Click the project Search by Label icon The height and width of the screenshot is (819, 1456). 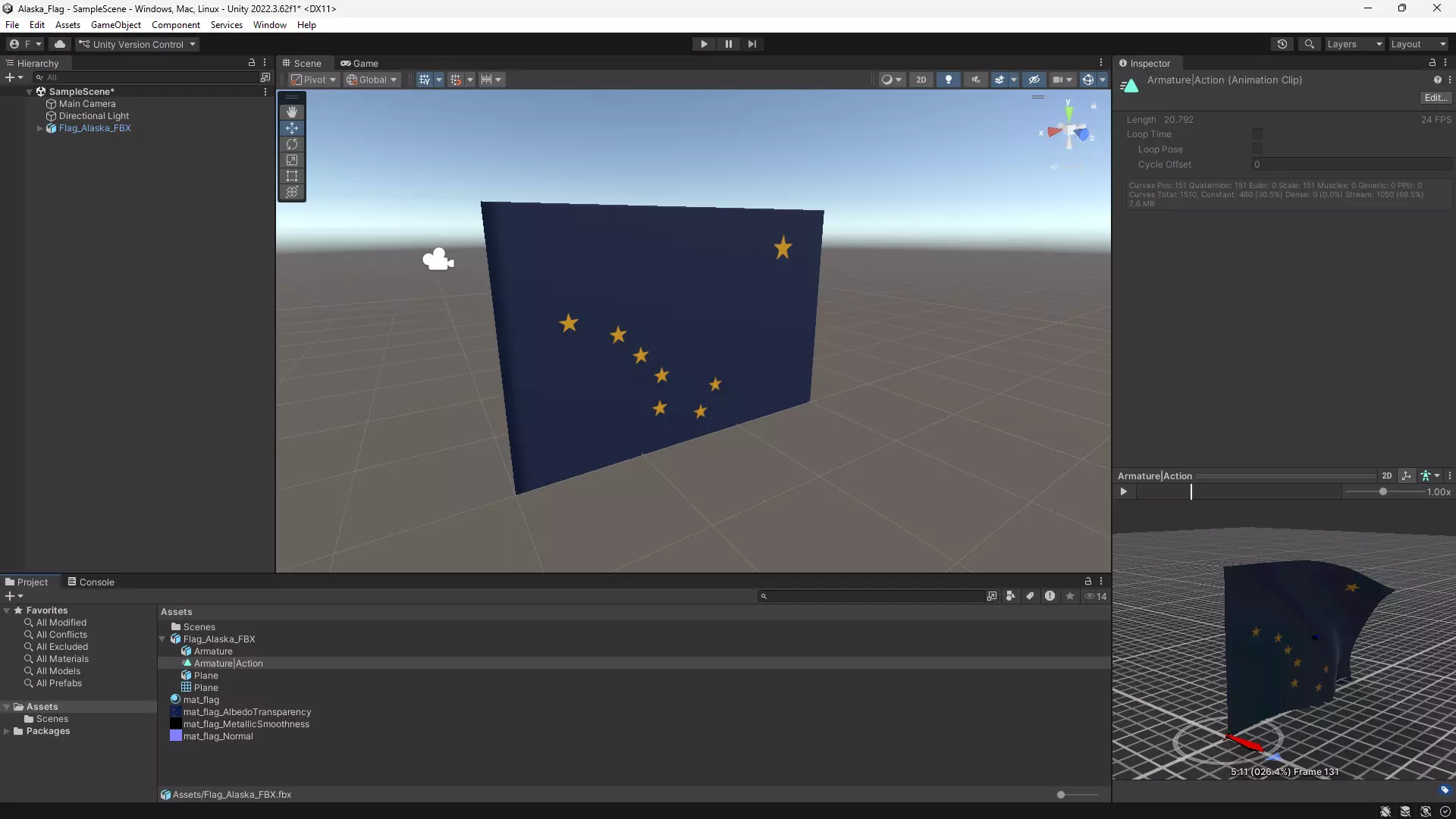point(1030,596)
